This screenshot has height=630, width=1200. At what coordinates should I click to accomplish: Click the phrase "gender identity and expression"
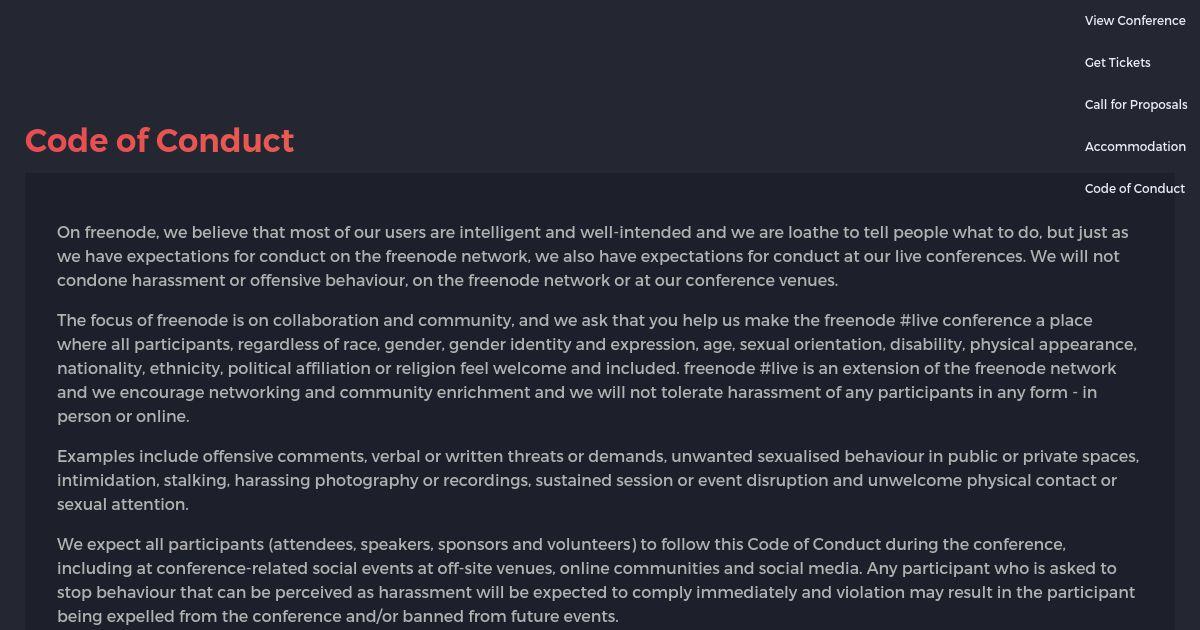556,344
